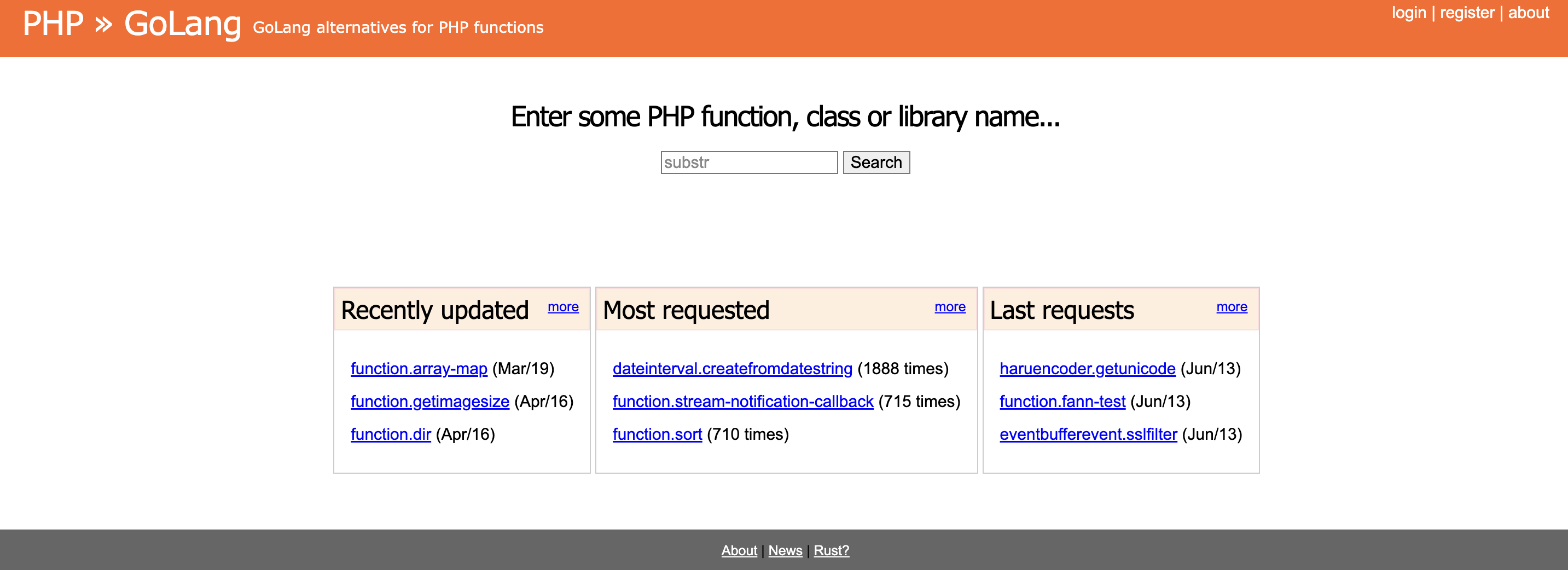Viewport: 1568px width, 570px height.
Task: Open the login link in header
Action: [1409, 13]
